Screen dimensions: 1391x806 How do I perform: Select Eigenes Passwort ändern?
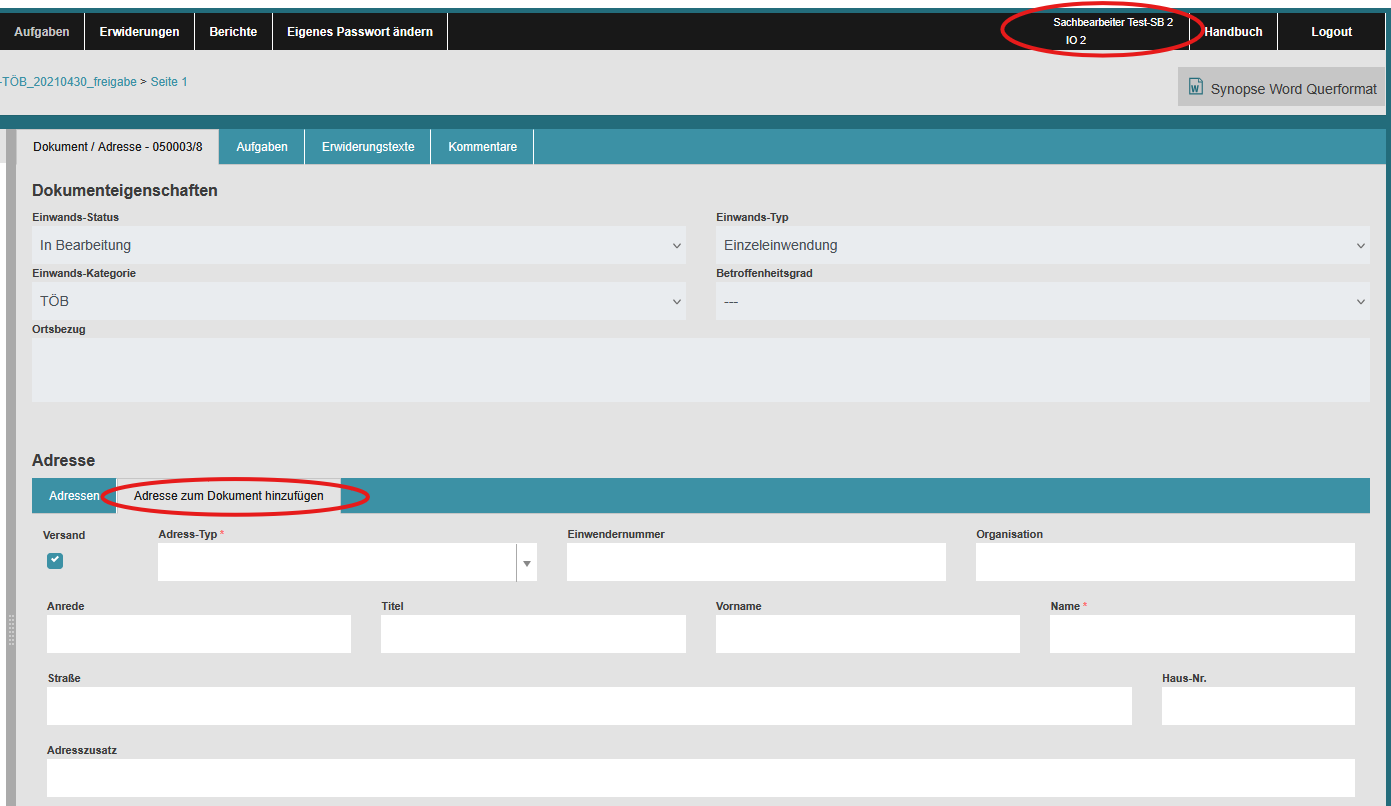click(360, 32)
